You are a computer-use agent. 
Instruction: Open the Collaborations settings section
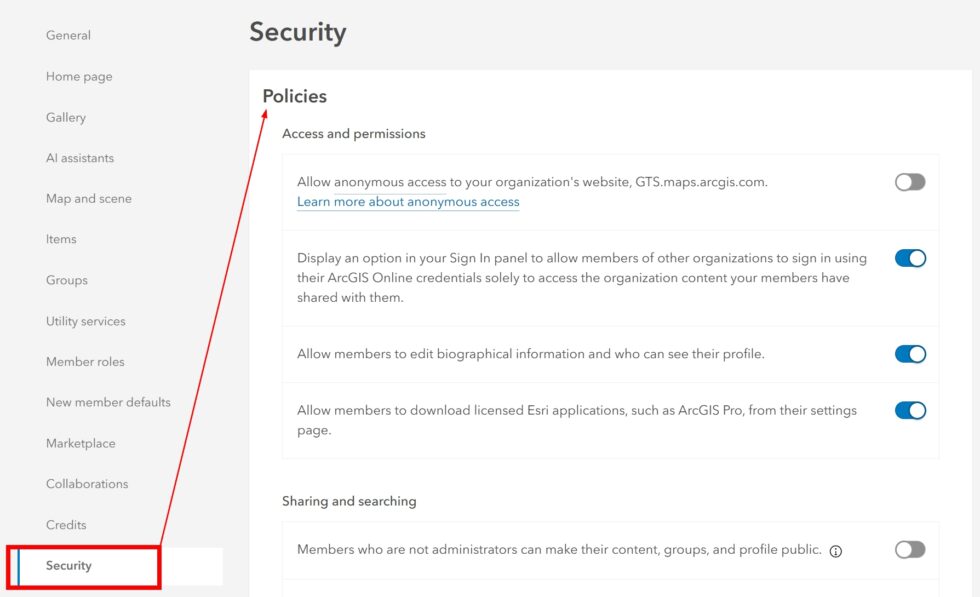(86, 483)
